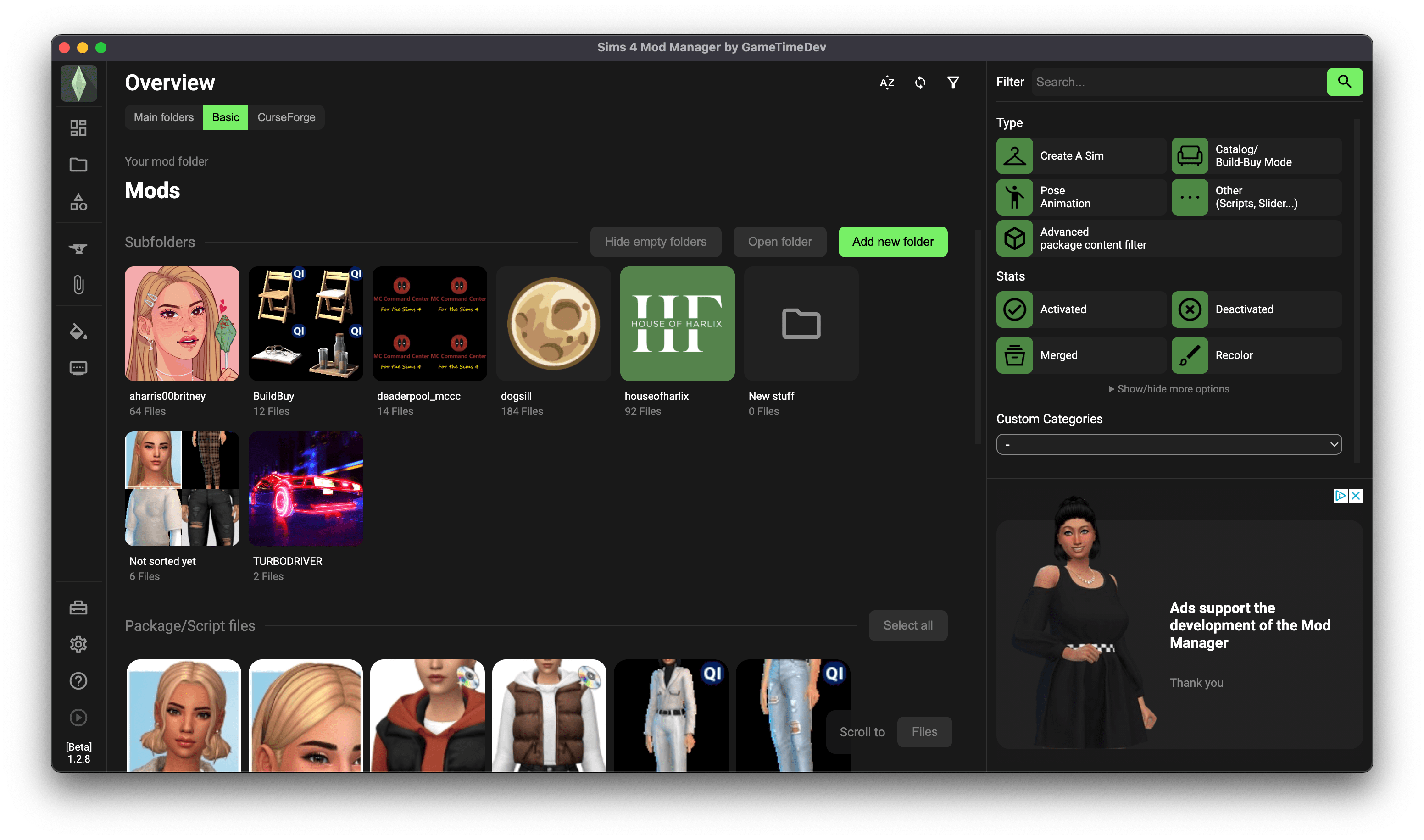
Task: Open Not sorted yet subfolder
Action: [x=182, y=489]
